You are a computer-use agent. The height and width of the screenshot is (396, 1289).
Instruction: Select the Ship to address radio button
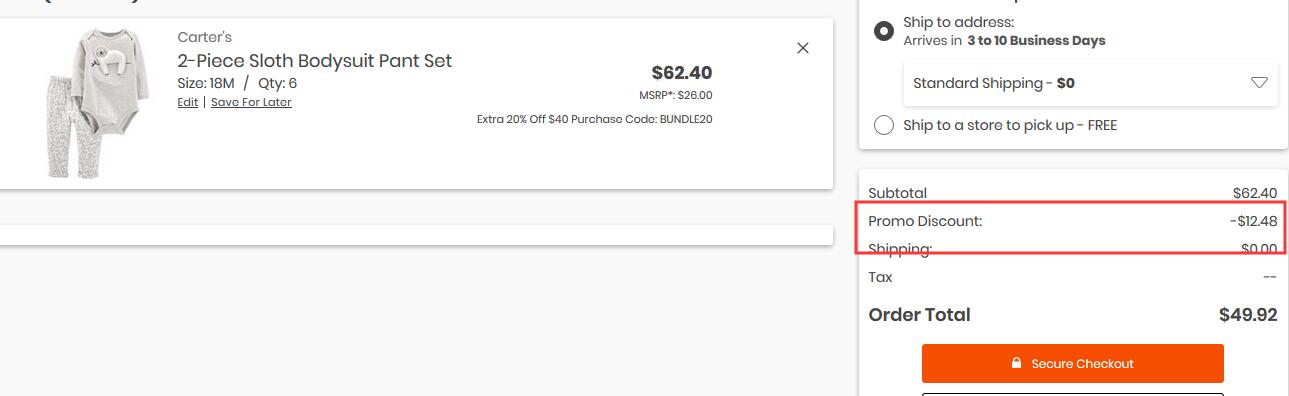pos(884,31)
